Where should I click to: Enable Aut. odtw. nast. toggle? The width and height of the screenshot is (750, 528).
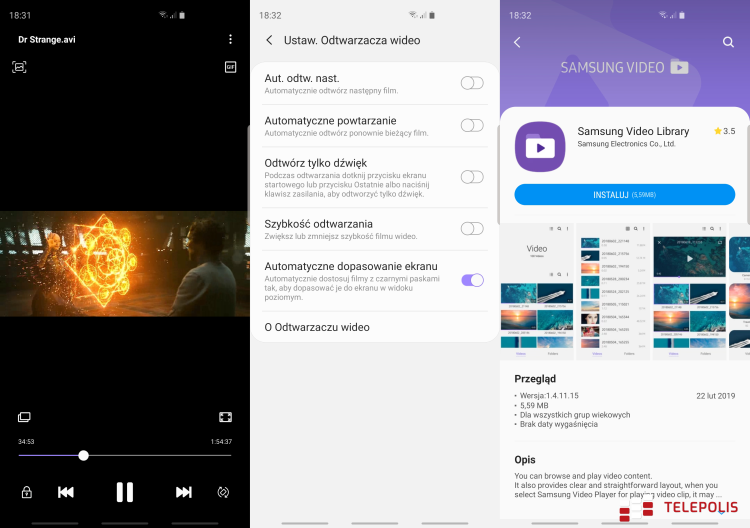click(472, 83)
